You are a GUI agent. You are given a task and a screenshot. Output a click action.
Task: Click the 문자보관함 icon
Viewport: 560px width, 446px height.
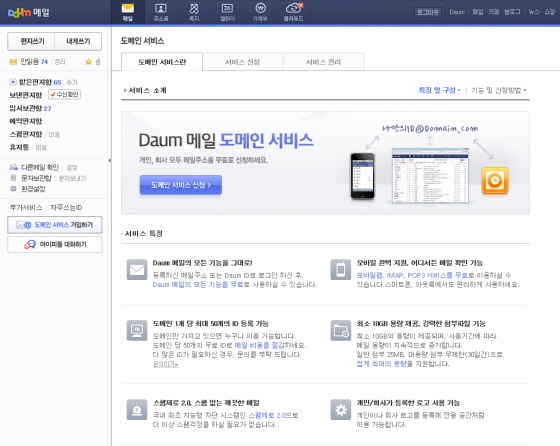pyautogui.click(x=14, y=178)
